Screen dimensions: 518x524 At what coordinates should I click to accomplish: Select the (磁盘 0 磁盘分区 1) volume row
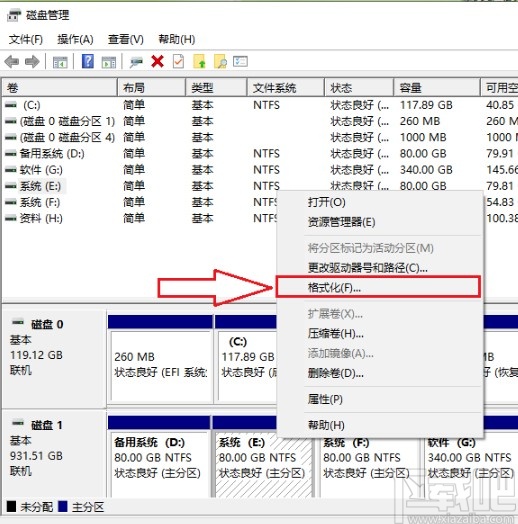[260, 121]
